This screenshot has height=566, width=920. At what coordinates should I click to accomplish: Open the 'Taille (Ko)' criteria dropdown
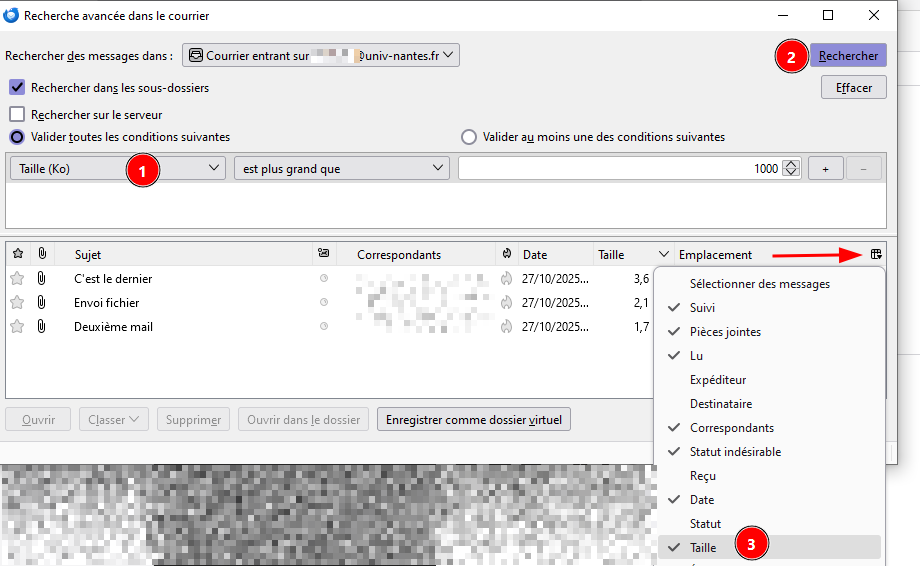pyautogui.click(x=118, y=169)
